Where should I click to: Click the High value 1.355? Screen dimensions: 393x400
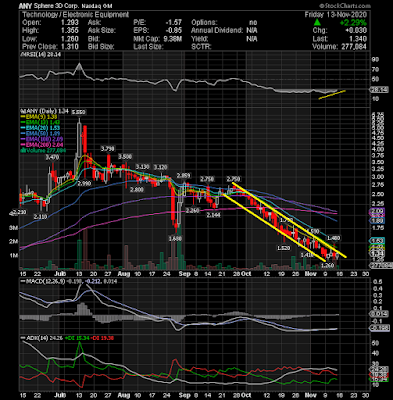click(69, 31)
